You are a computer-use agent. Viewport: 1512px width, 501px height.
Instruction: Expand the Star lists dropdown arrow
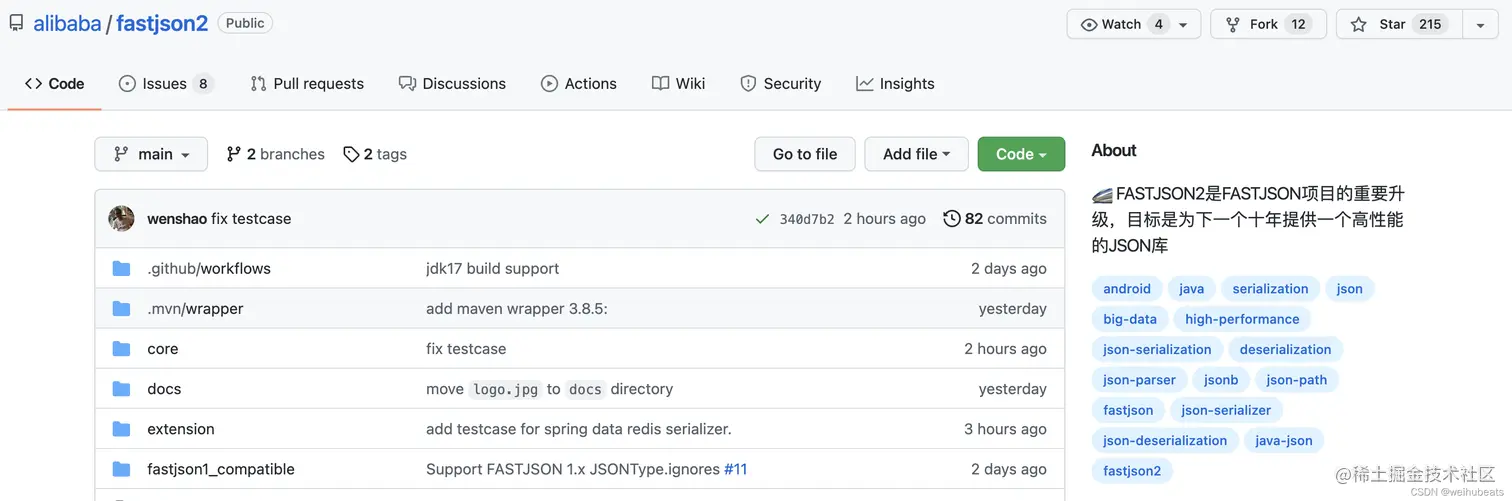1480,24
